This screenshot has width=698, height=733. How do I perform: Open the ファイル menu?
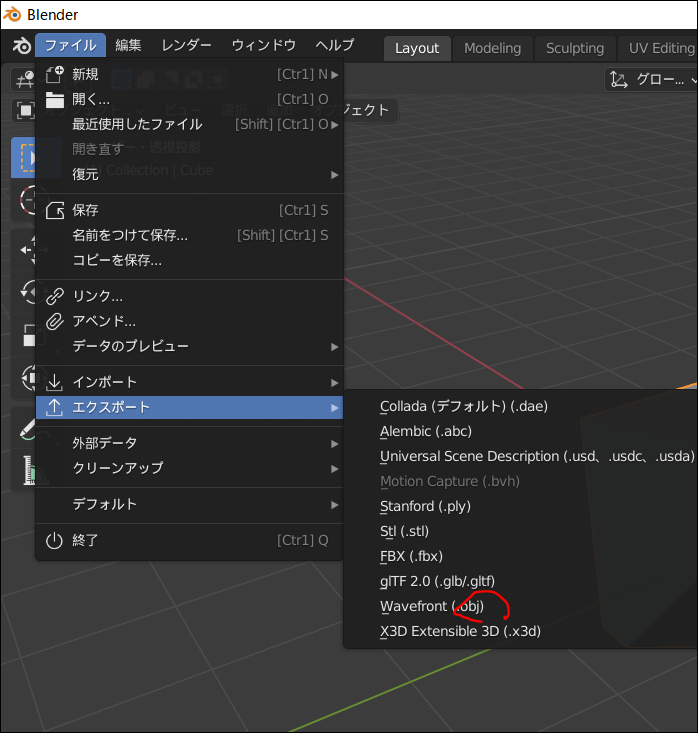tap(71, 45)
